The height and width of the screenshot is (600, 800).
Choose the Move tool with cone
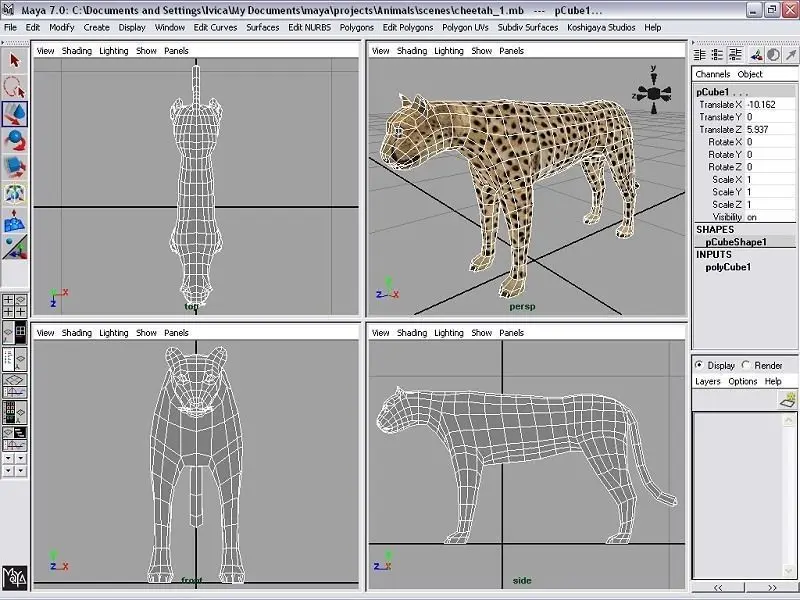click(x=14, y=113)
